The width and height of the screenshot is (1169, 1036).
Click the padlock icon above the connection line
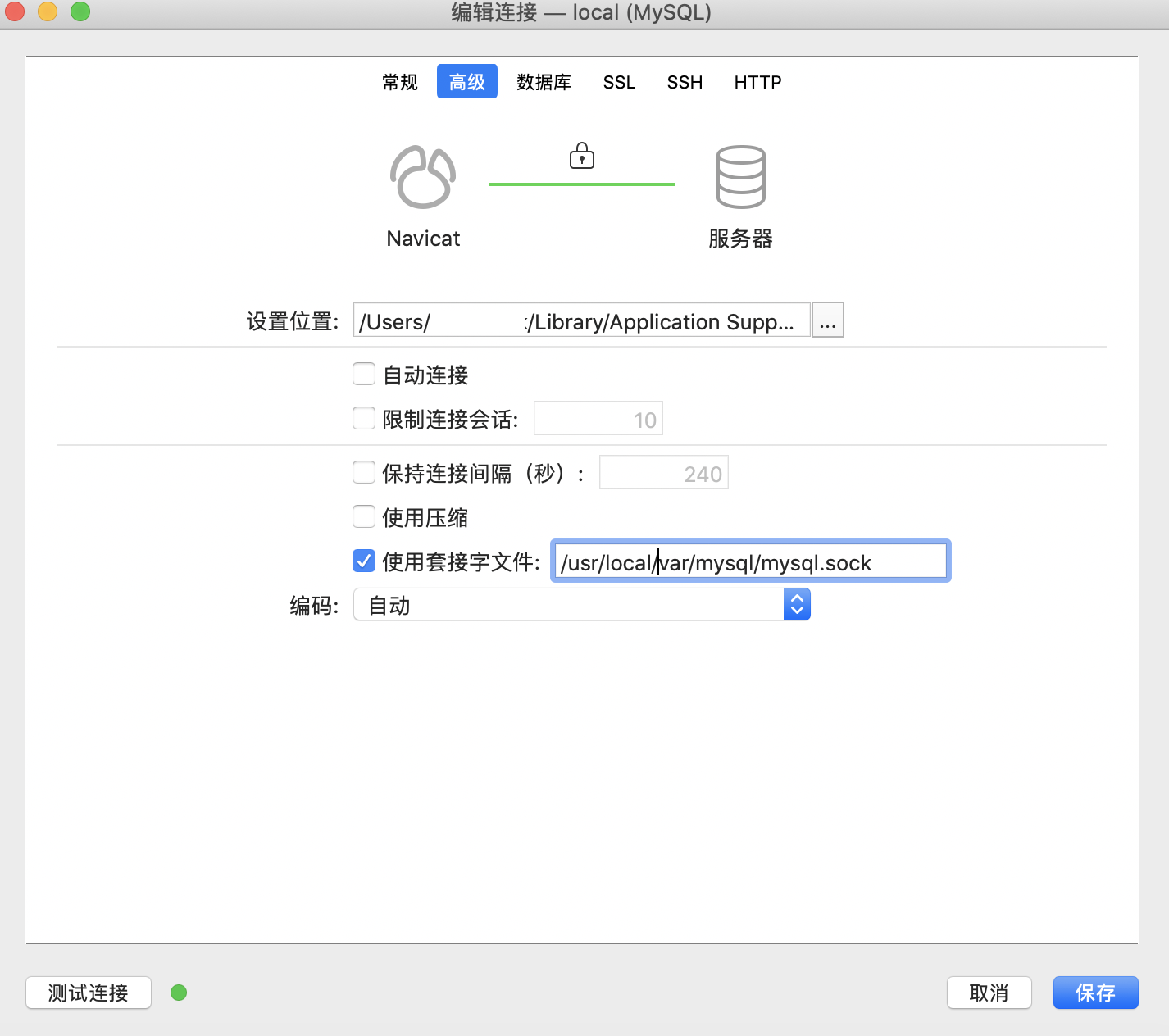point(582,156)
